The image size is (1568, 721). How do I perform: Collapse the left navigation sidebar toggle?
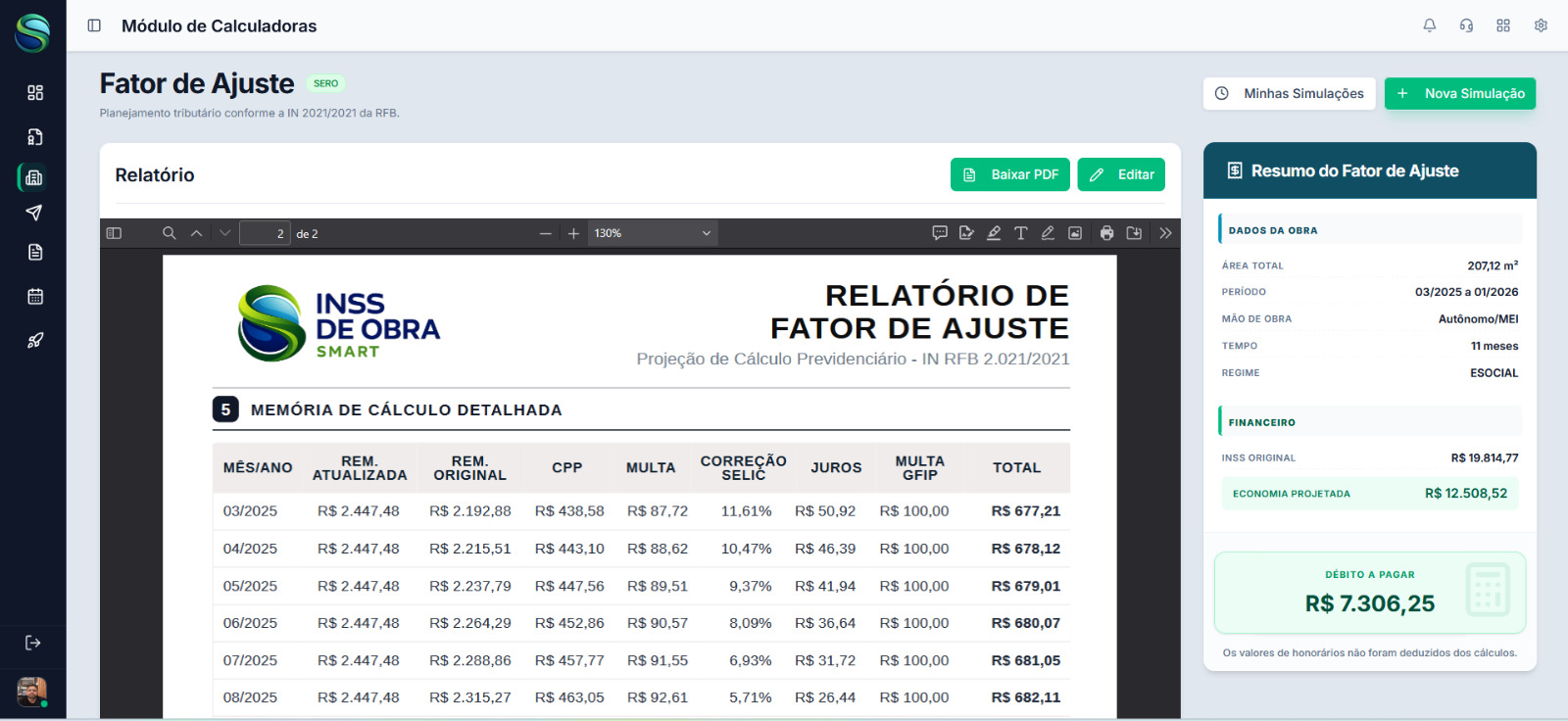[x=94, y=25]
